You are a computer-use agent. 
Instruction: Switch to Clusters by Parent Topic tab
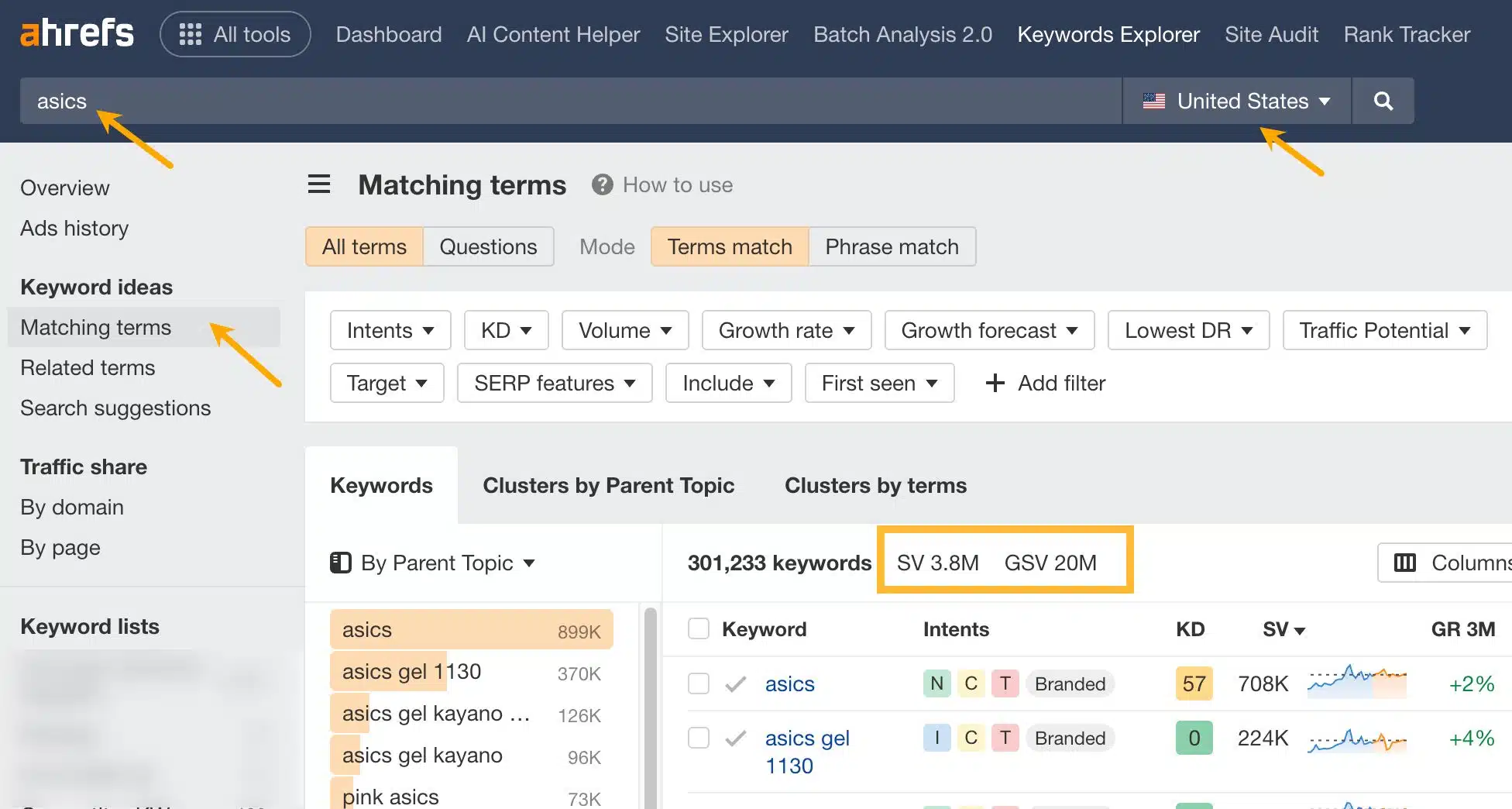(x=608, y=485)
